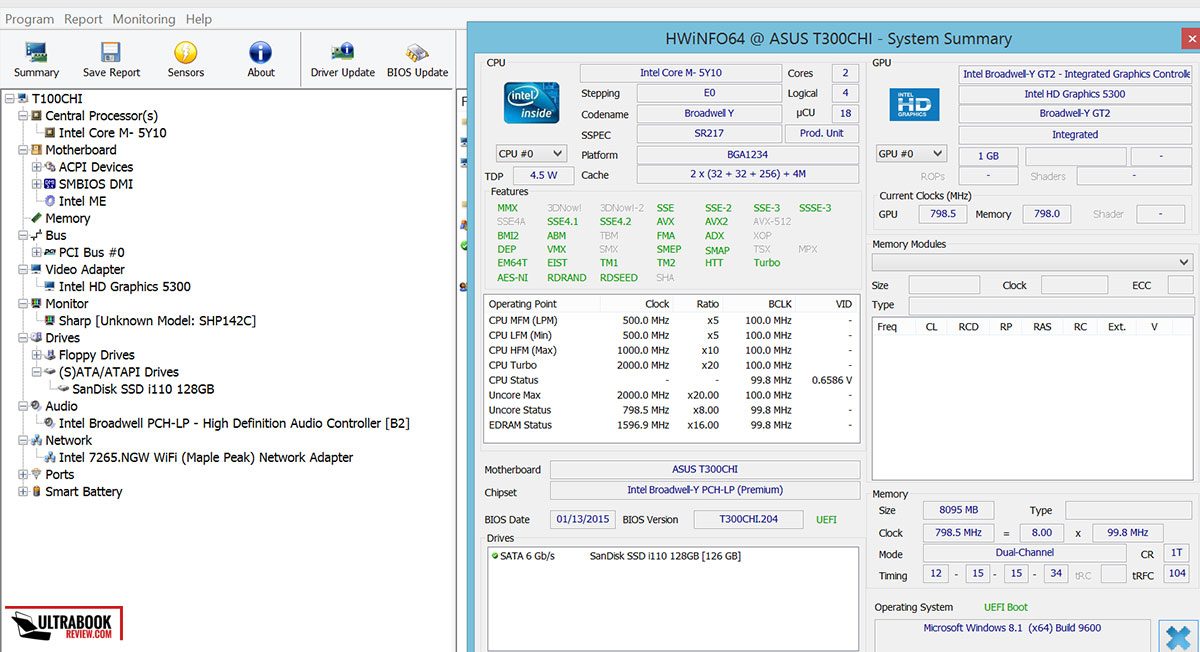Click the Bus node icon
The height and width of the screenshot is (652, 1200).
[37, 235]
